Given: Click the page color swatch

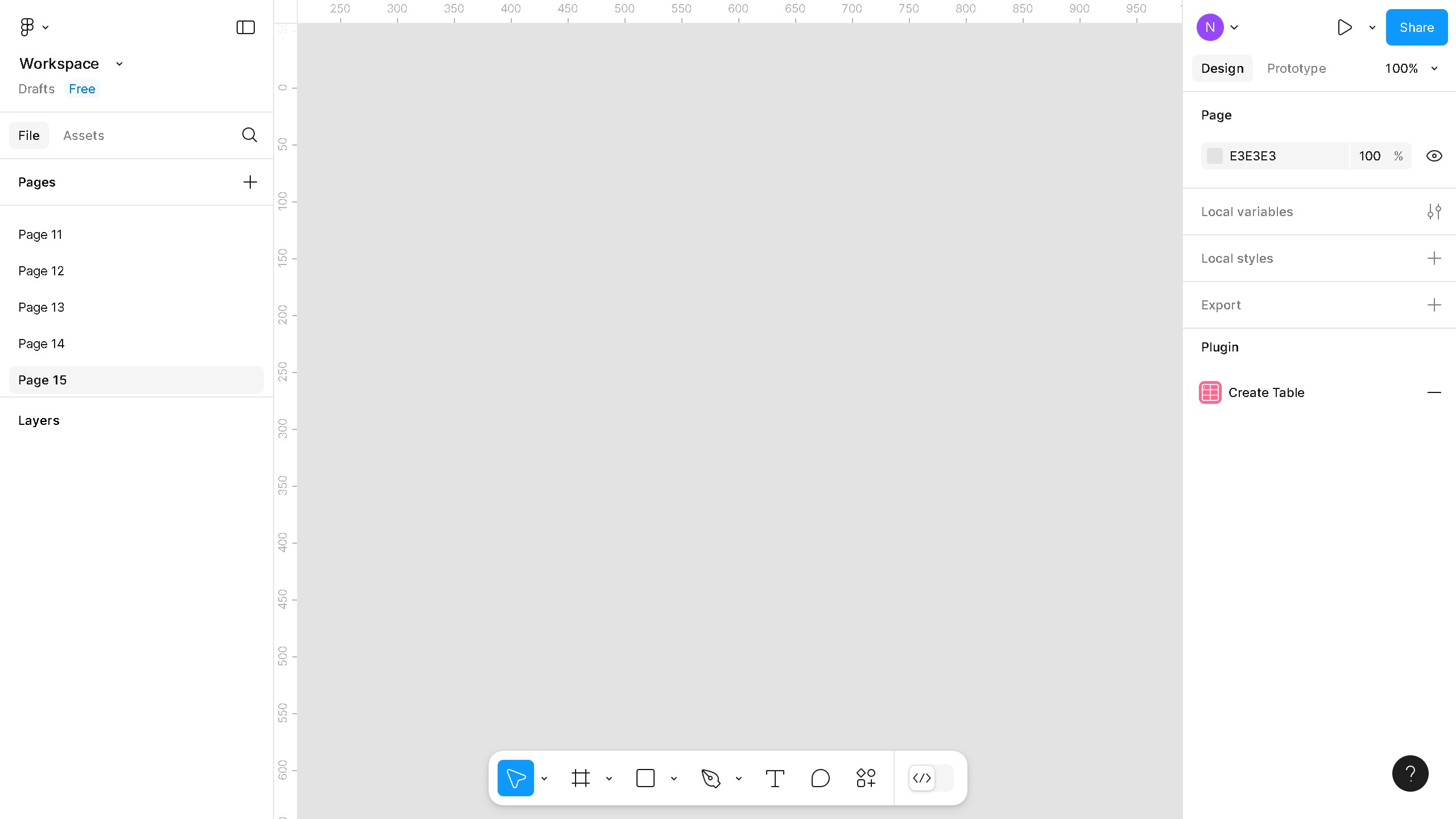Looking at the screenshot, I should [x=1215, y=155].
